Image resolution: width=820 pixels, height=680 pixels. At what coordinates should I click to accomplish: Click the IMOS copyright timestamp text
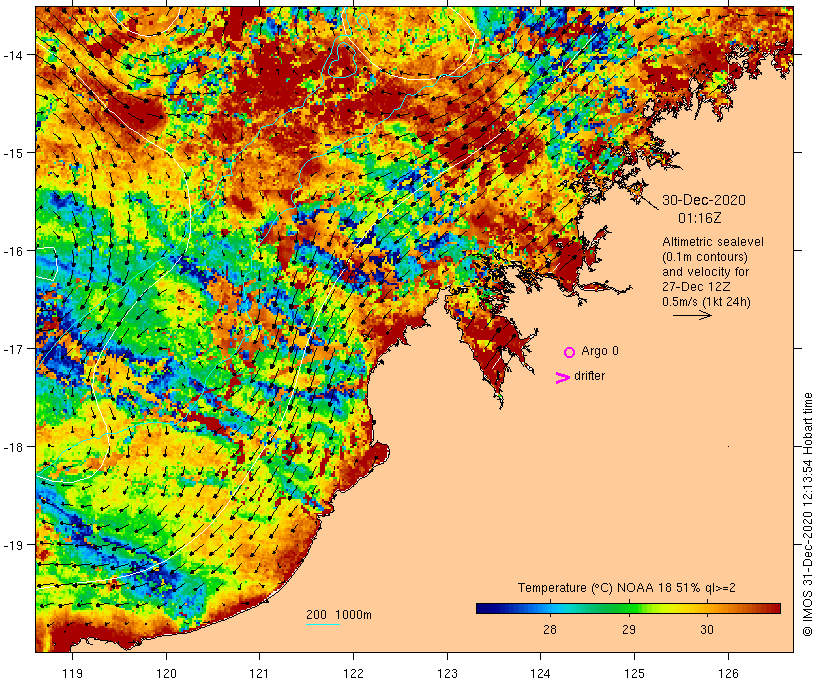pos(807,514)
